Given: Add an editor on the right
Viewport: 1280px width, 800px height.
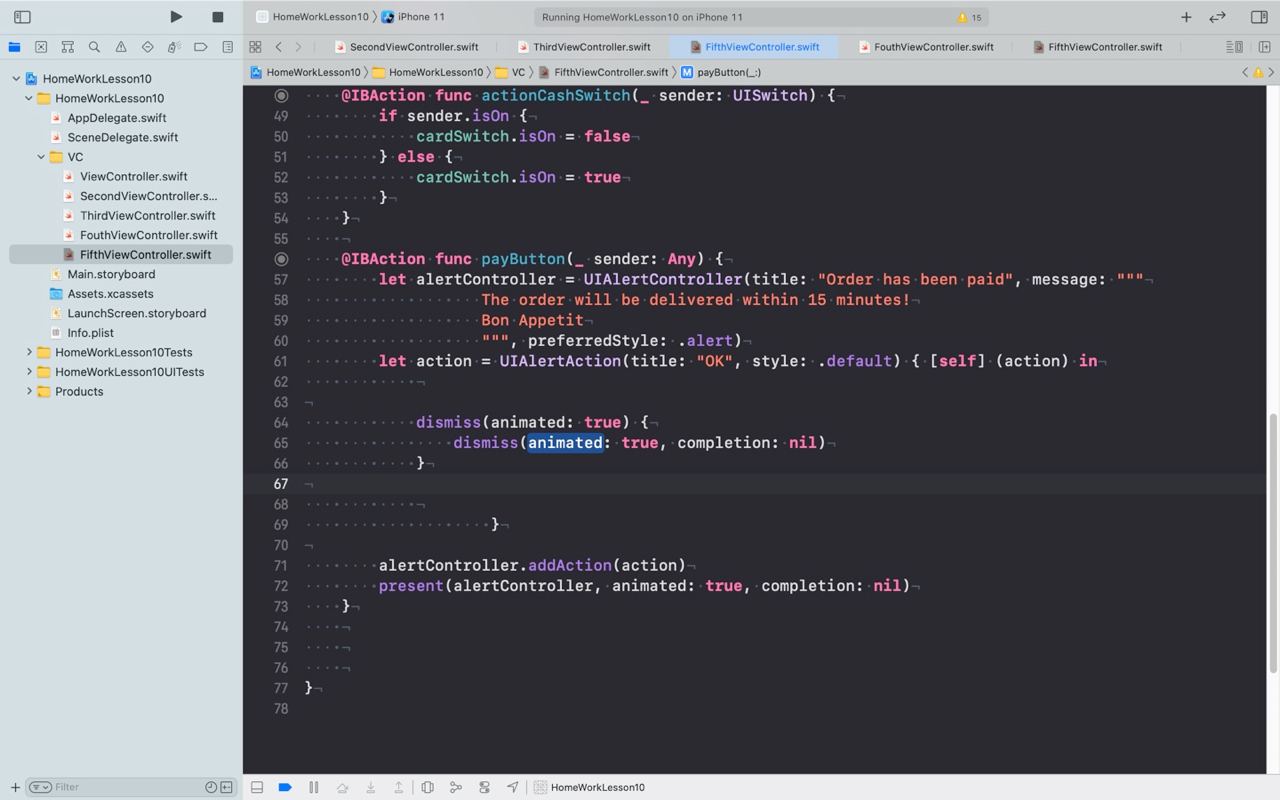Looking at the screenshot, I should click(x=1264, y=47).
